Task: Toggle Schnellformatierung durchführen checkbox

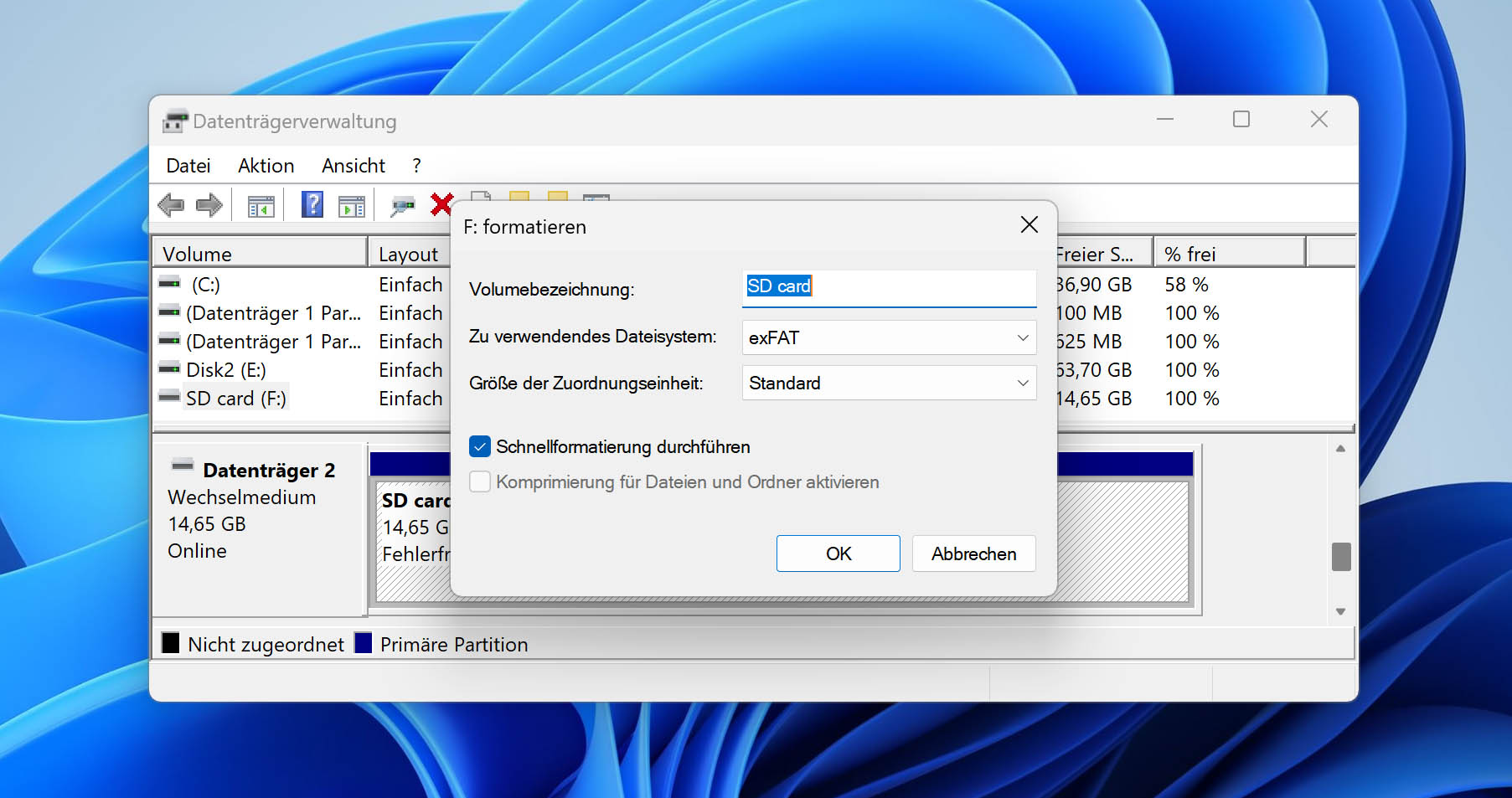Action: [480, 446]
